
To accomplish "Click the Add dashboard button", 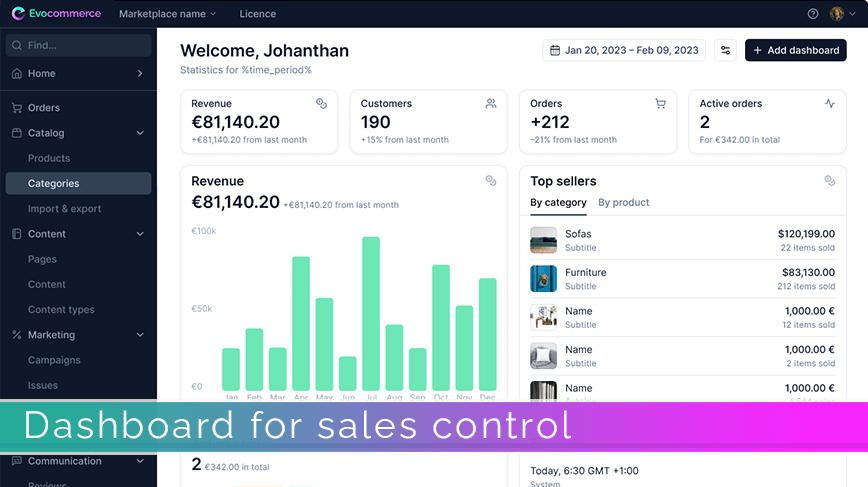I will click(795, 50).
